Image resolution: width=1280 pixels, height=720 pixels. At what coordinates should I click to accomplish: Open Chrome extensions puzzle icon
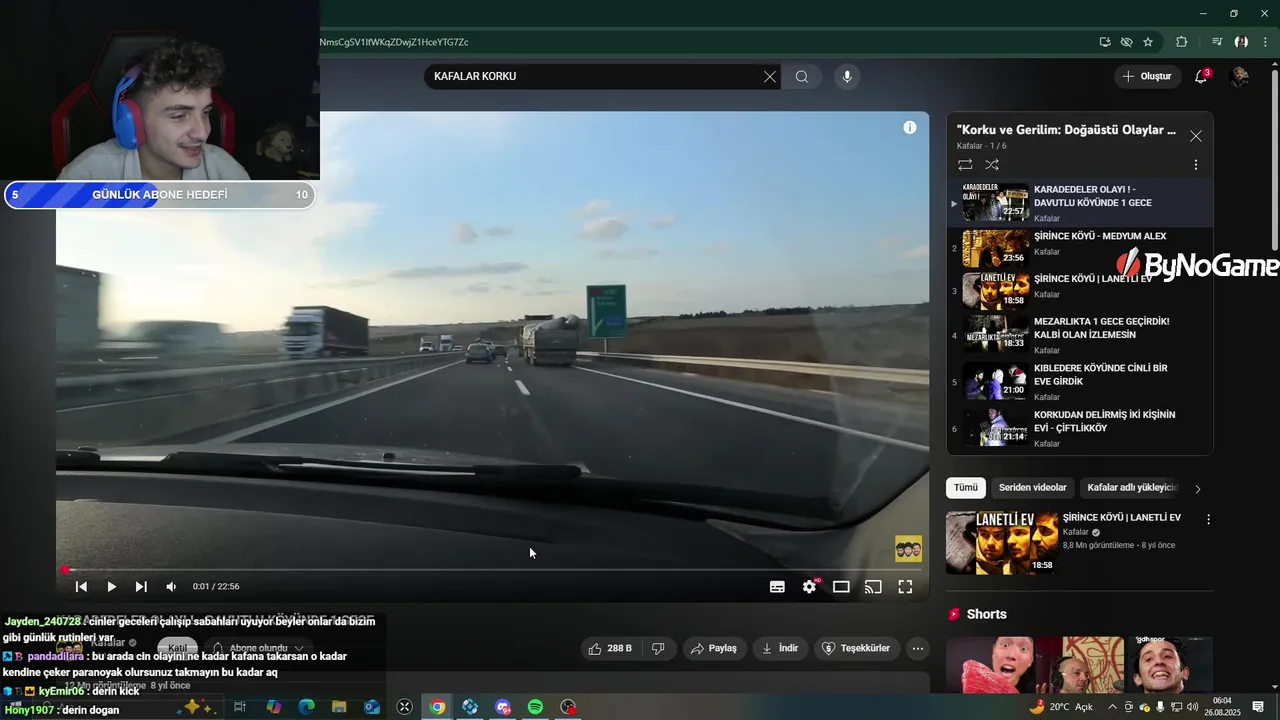(x=1182, y=42)
